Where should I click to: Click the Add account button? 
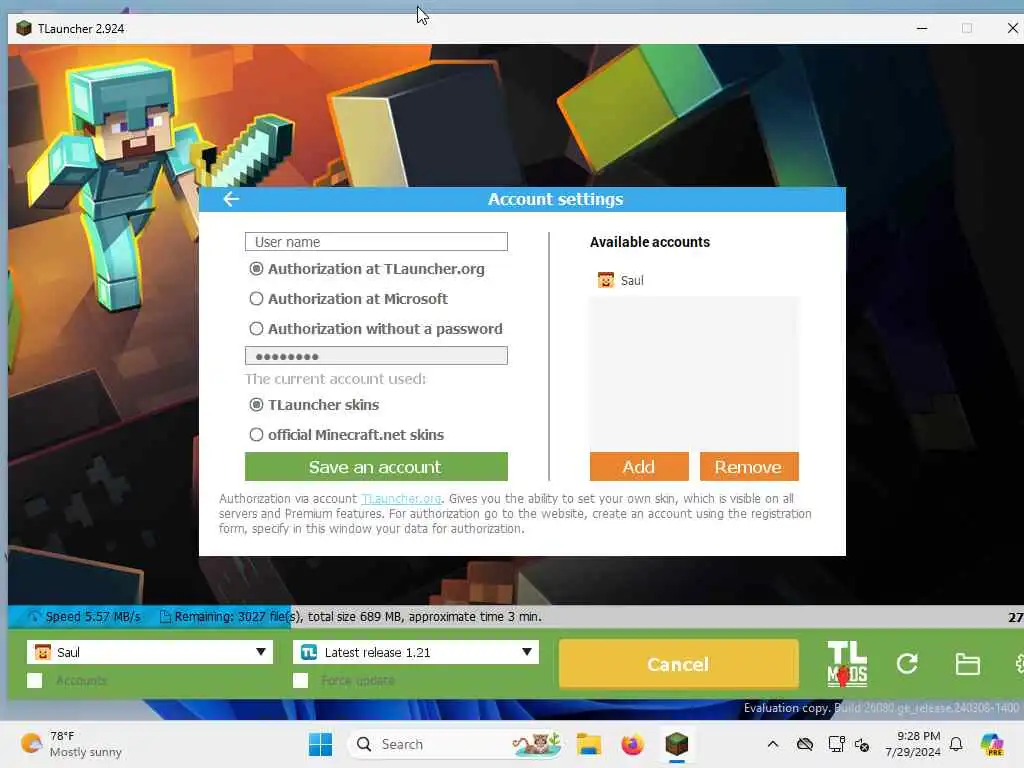639,467
